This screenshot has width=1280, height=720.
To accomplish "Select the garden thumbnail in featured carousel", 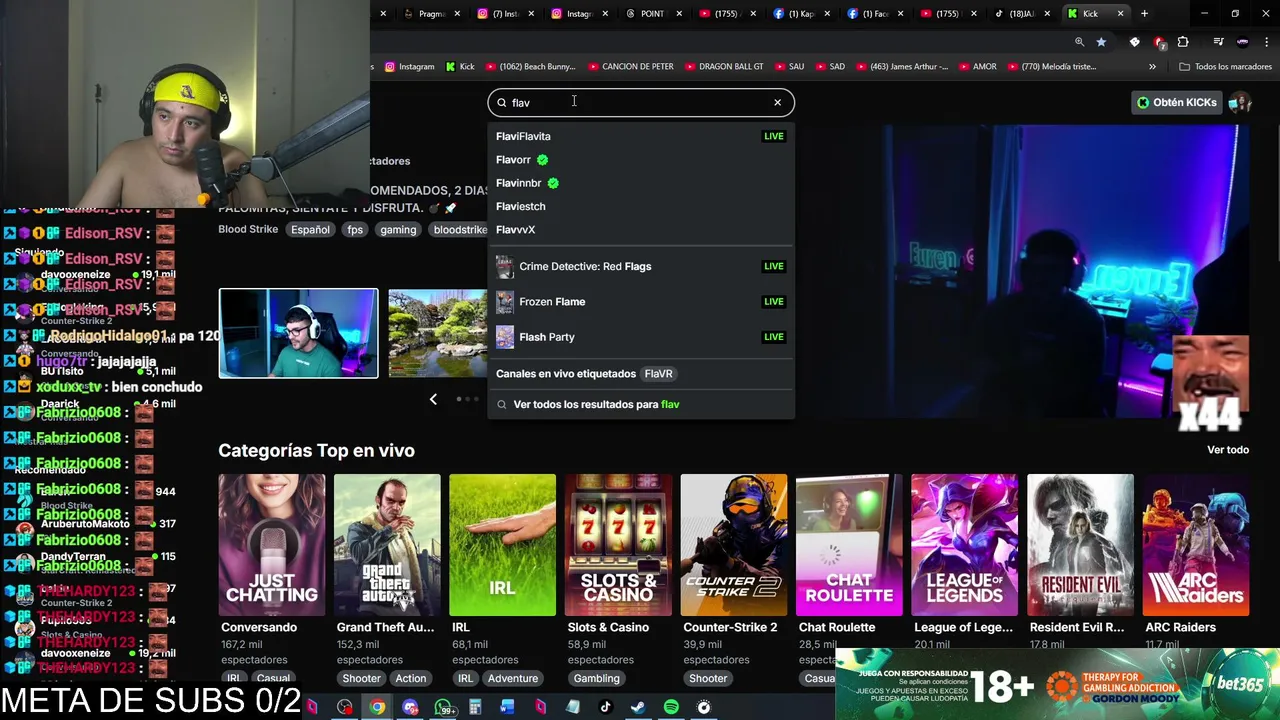I will pos(437,333).
